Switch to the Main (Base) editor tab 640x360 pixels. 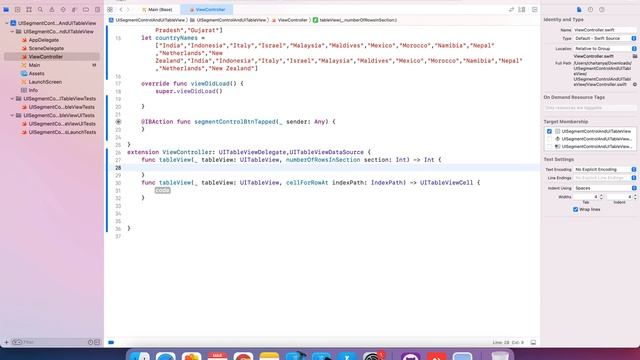coord(157,9)
